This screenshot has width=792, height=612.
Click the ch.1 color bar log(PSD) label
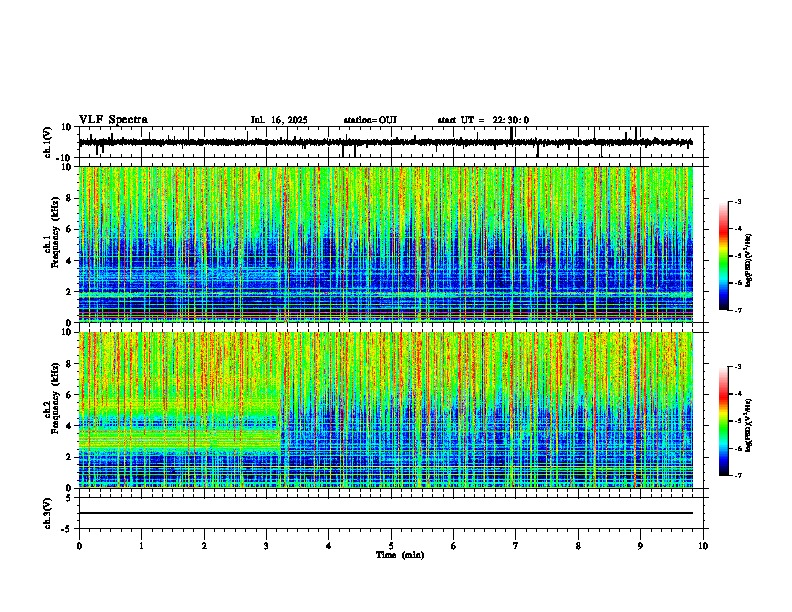[x=749, y=260]
